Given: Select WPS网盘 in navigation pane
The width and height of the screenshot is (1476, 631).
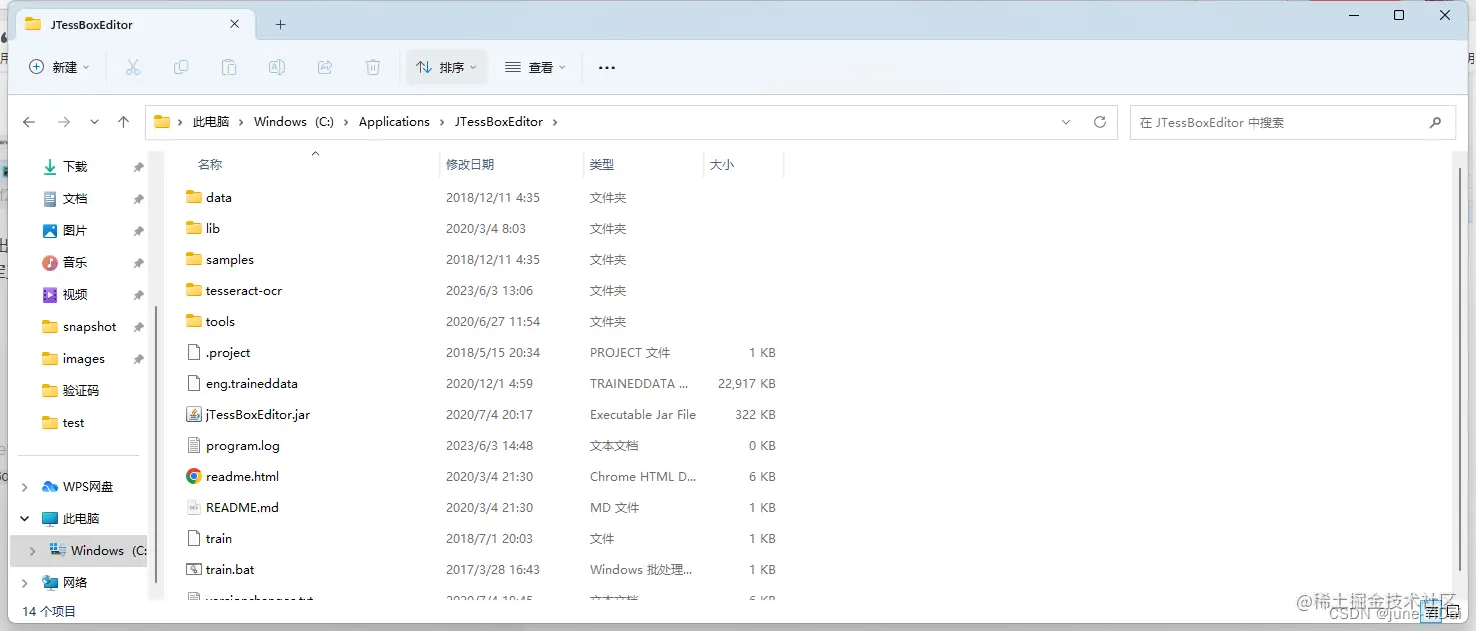Looking at the screenshot, I should point(87,487).
